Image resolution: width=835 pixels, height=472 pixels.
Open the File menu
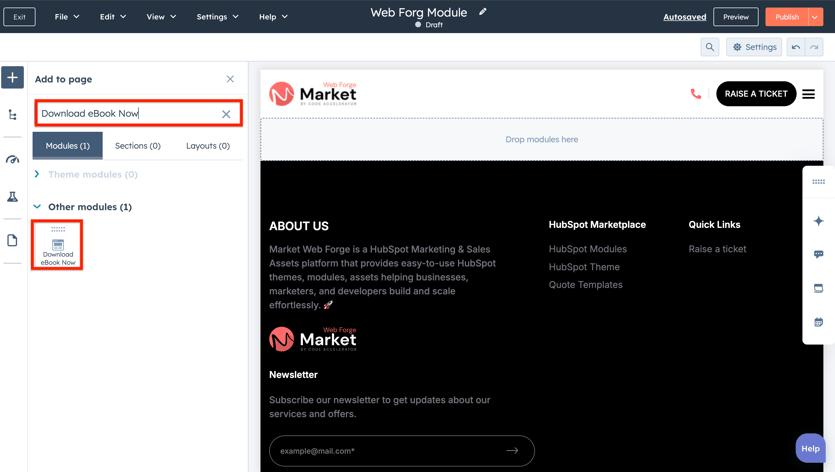pos(66,17)
